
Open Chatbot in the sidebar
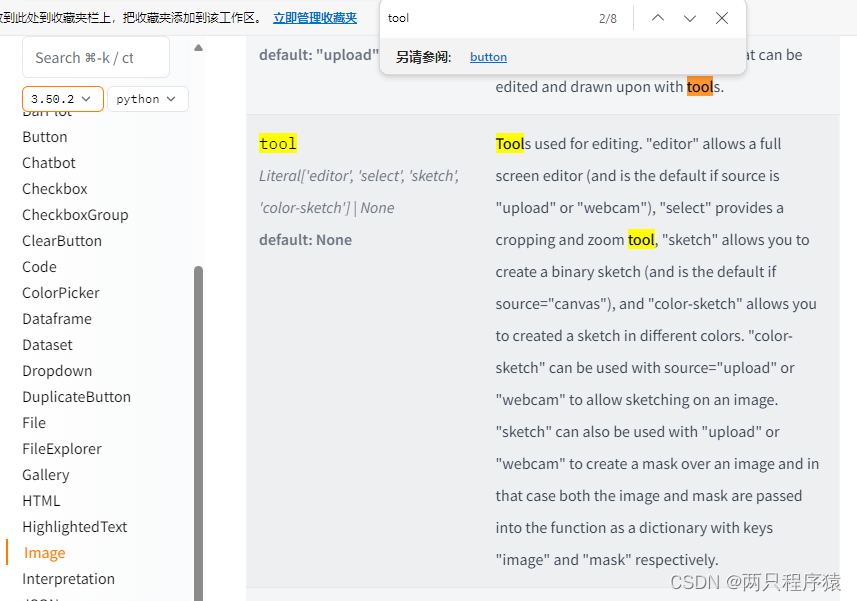(x=49, y=163)
